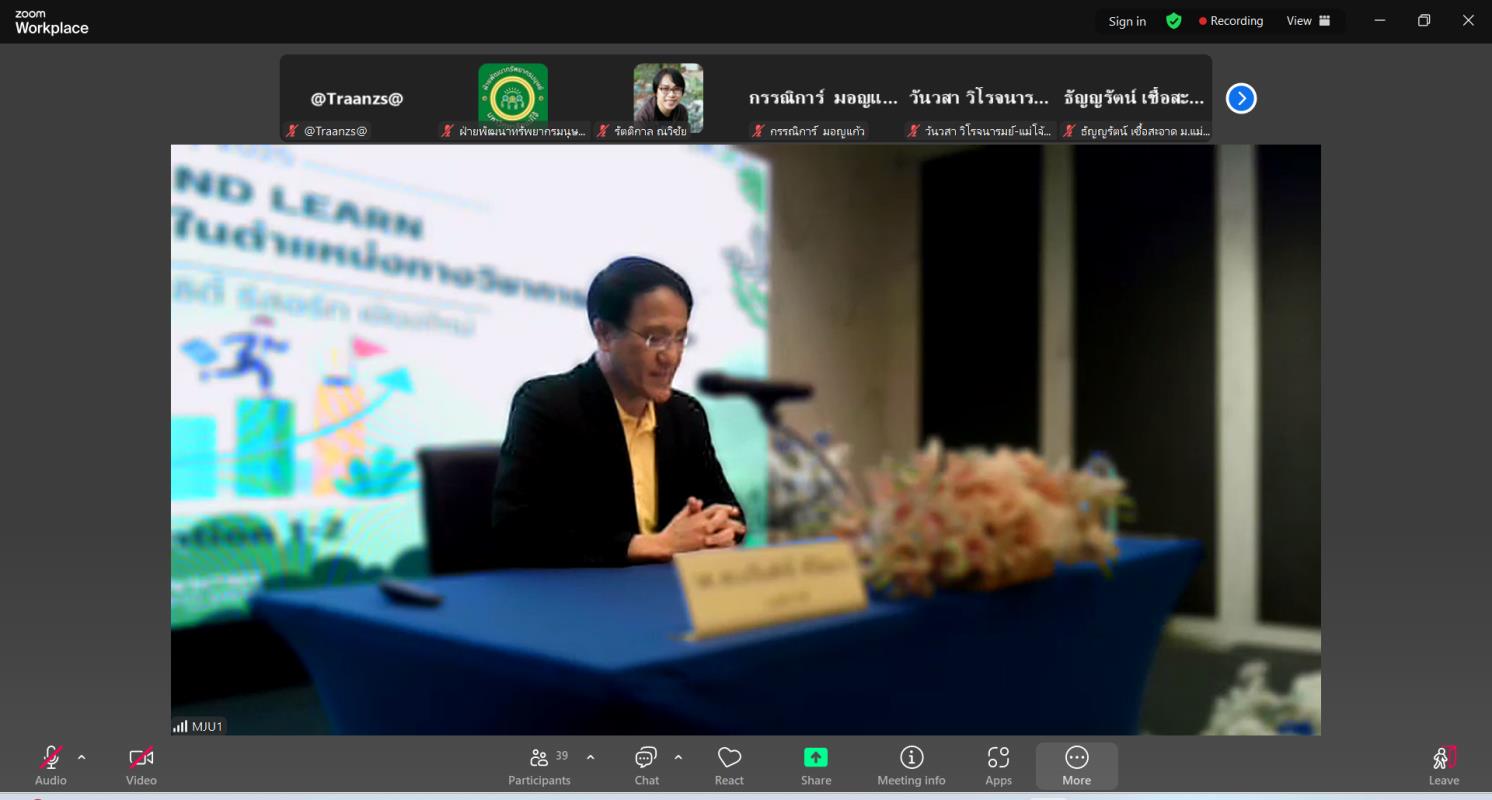Open the More options menu
This screenshot has width=1492, height=800.
coord(1076,766)
